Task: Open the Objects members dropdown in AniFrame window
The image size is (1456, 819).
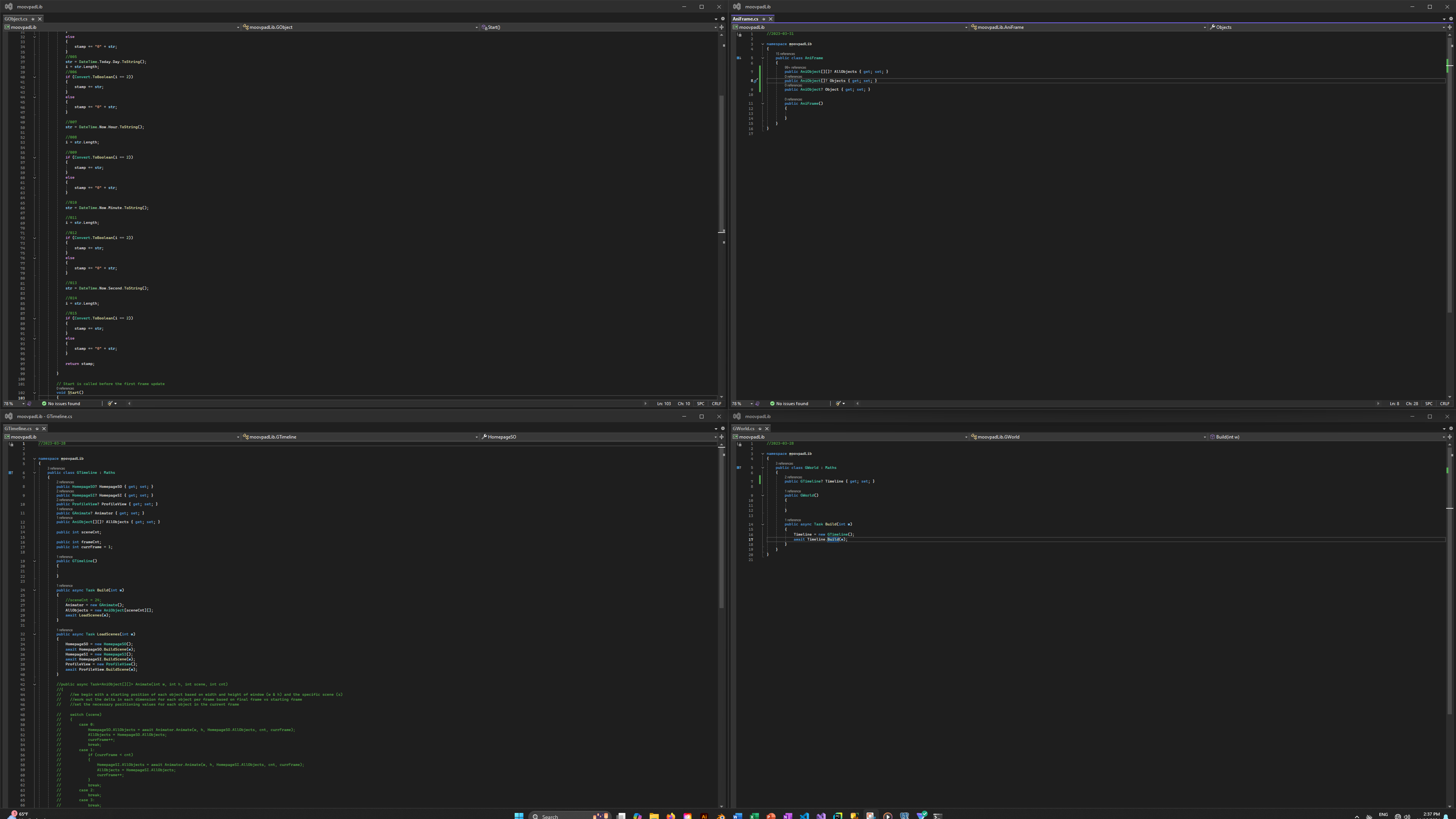Action: point(1327,27)
